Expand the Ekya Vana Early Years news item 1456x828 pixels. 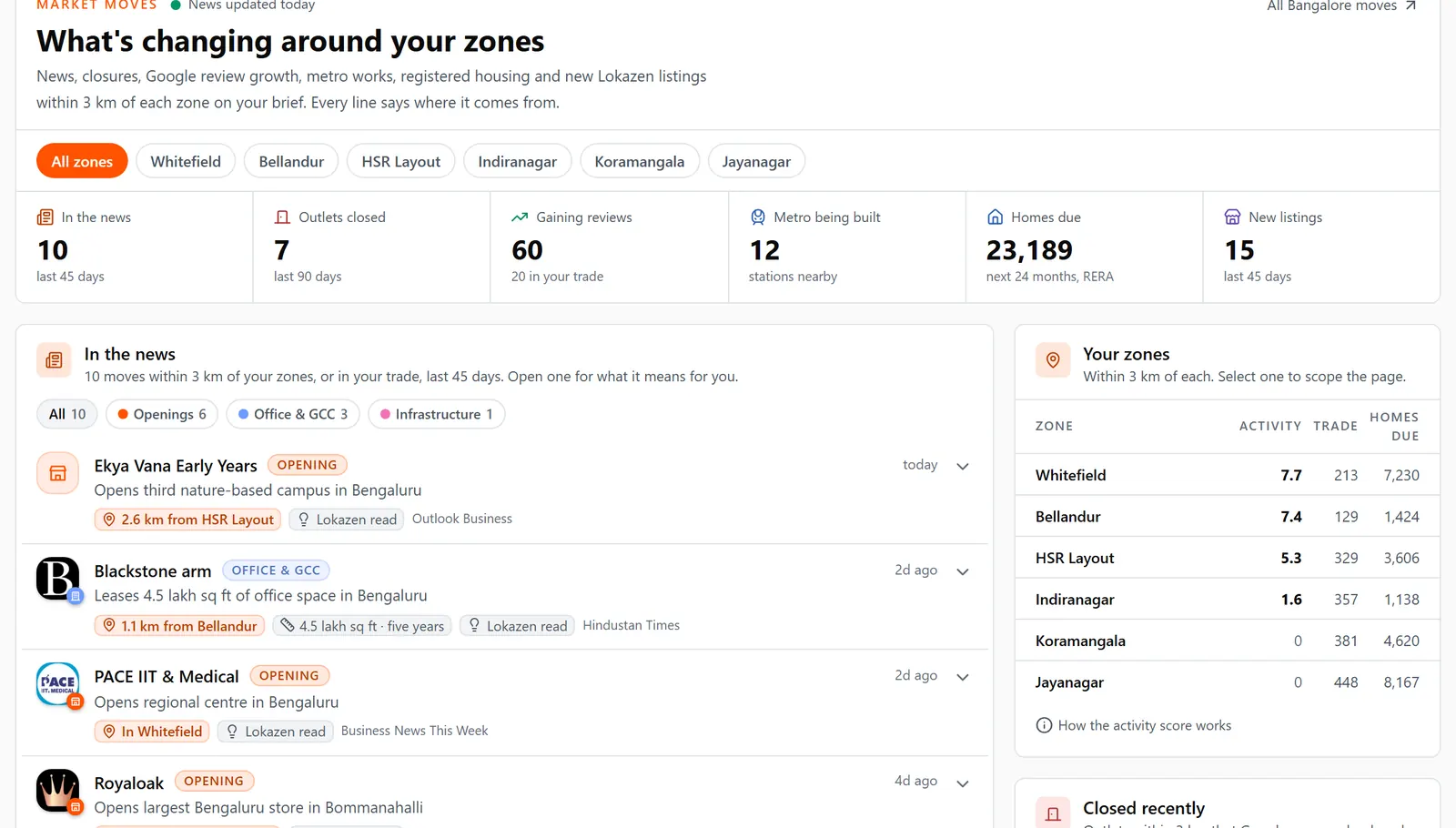tap(963, 466)
